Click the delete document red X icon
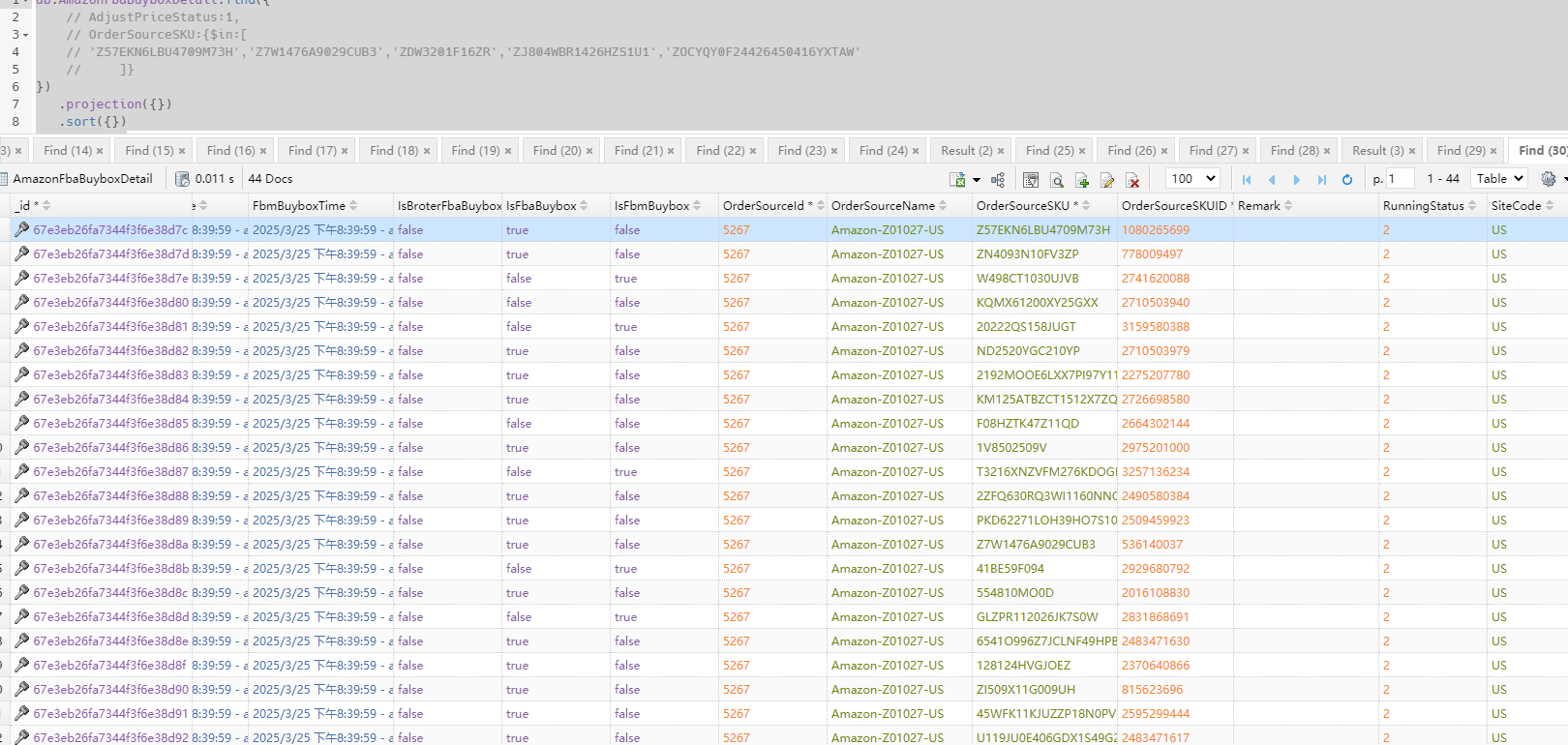1568x745 pixels. click(1132, 179)
